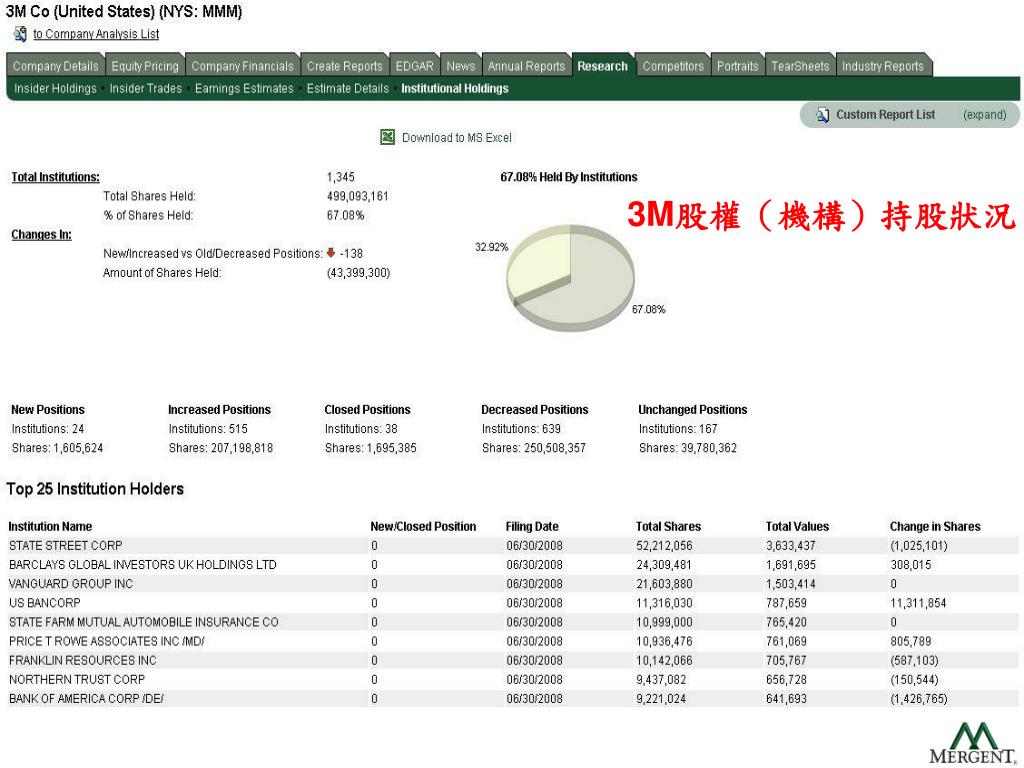Open the Company Details tab

click(56, 66)
